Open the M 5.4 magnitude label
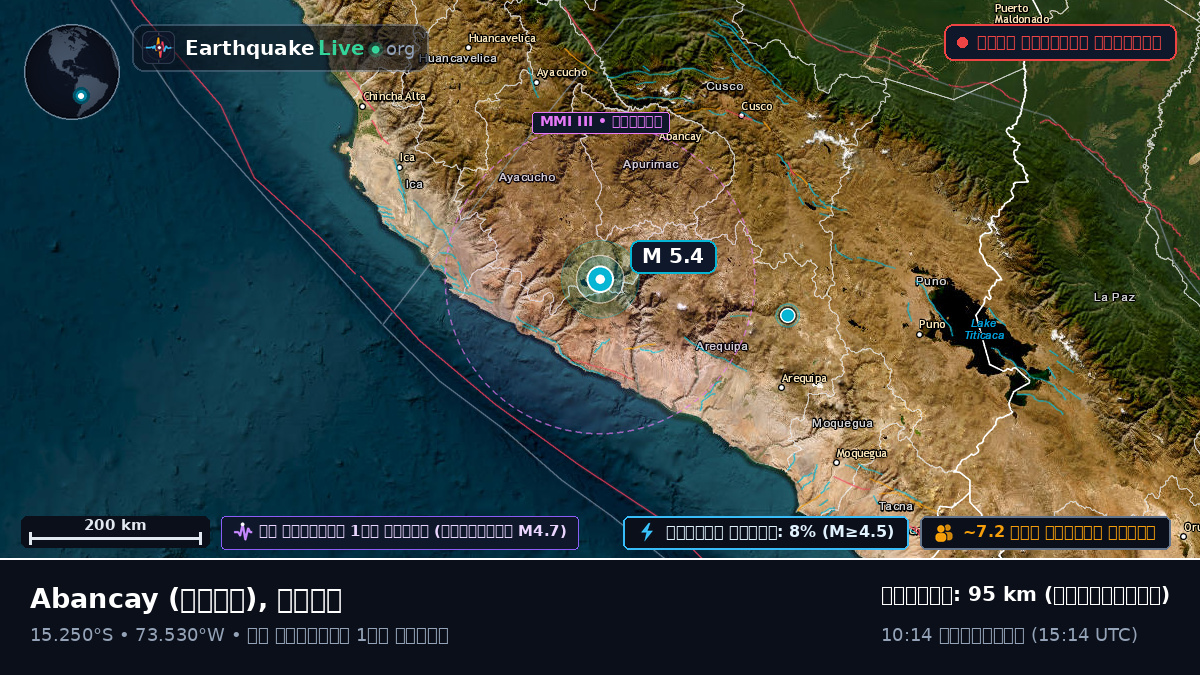 673,257
